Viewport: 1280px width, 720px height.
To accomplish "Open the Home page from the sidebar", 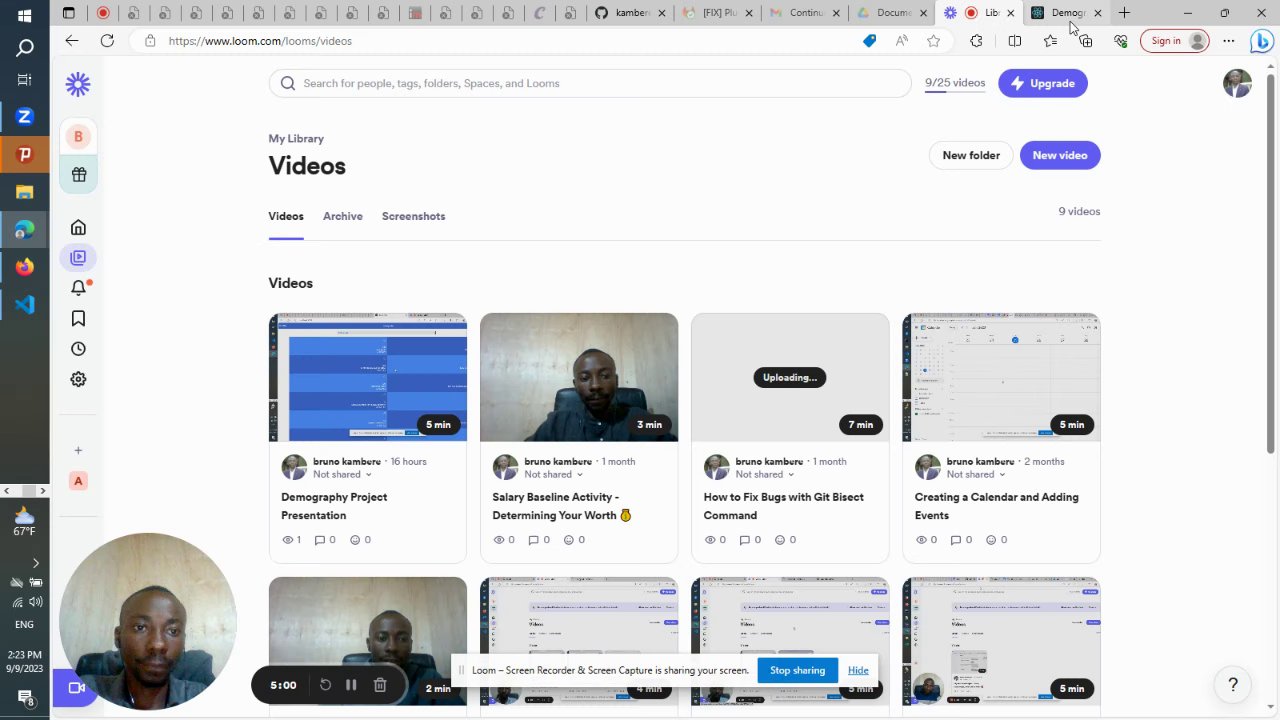I will point(78,228).
